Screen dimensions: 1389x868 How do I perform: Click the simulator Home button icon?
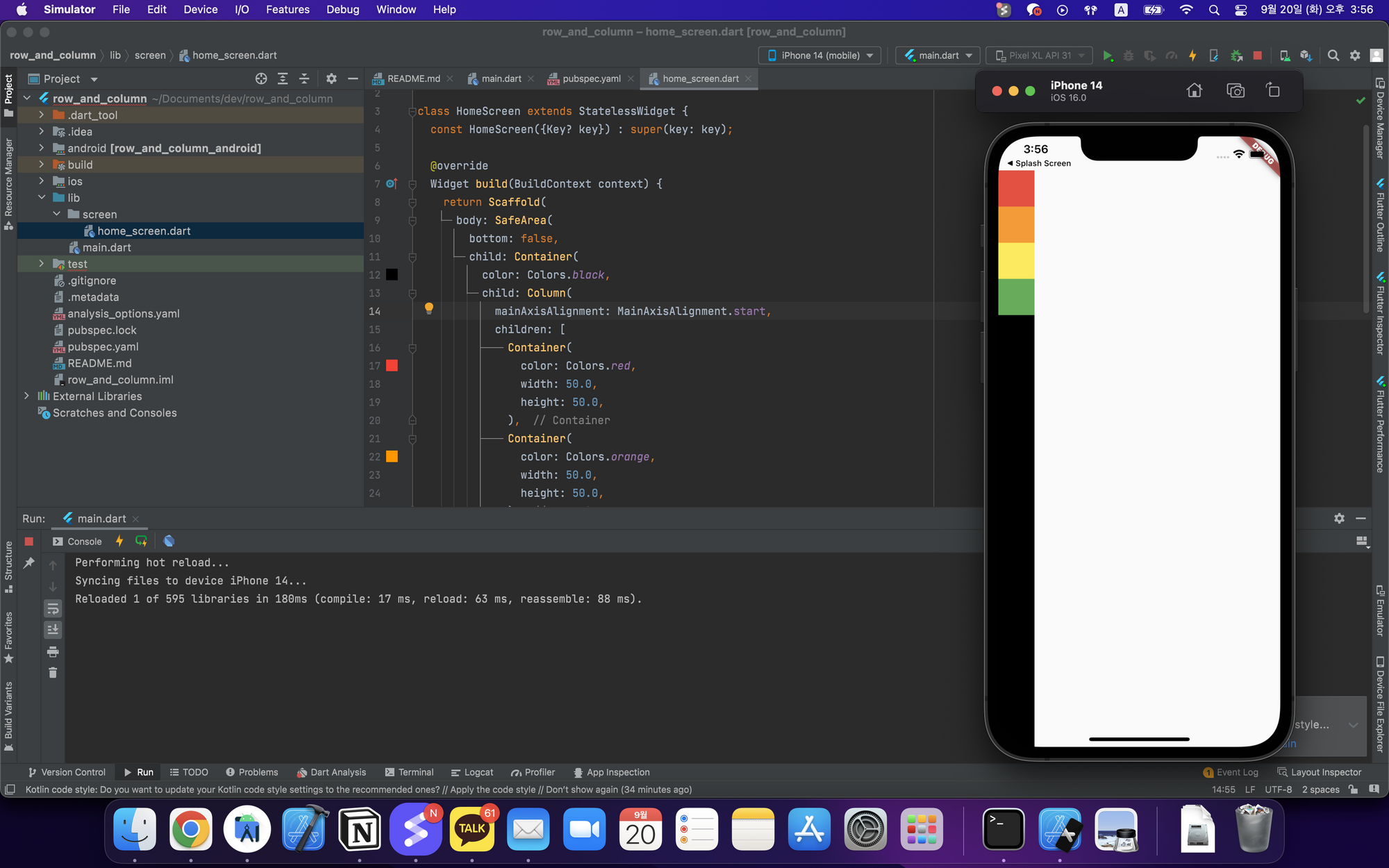point(1194,90)
